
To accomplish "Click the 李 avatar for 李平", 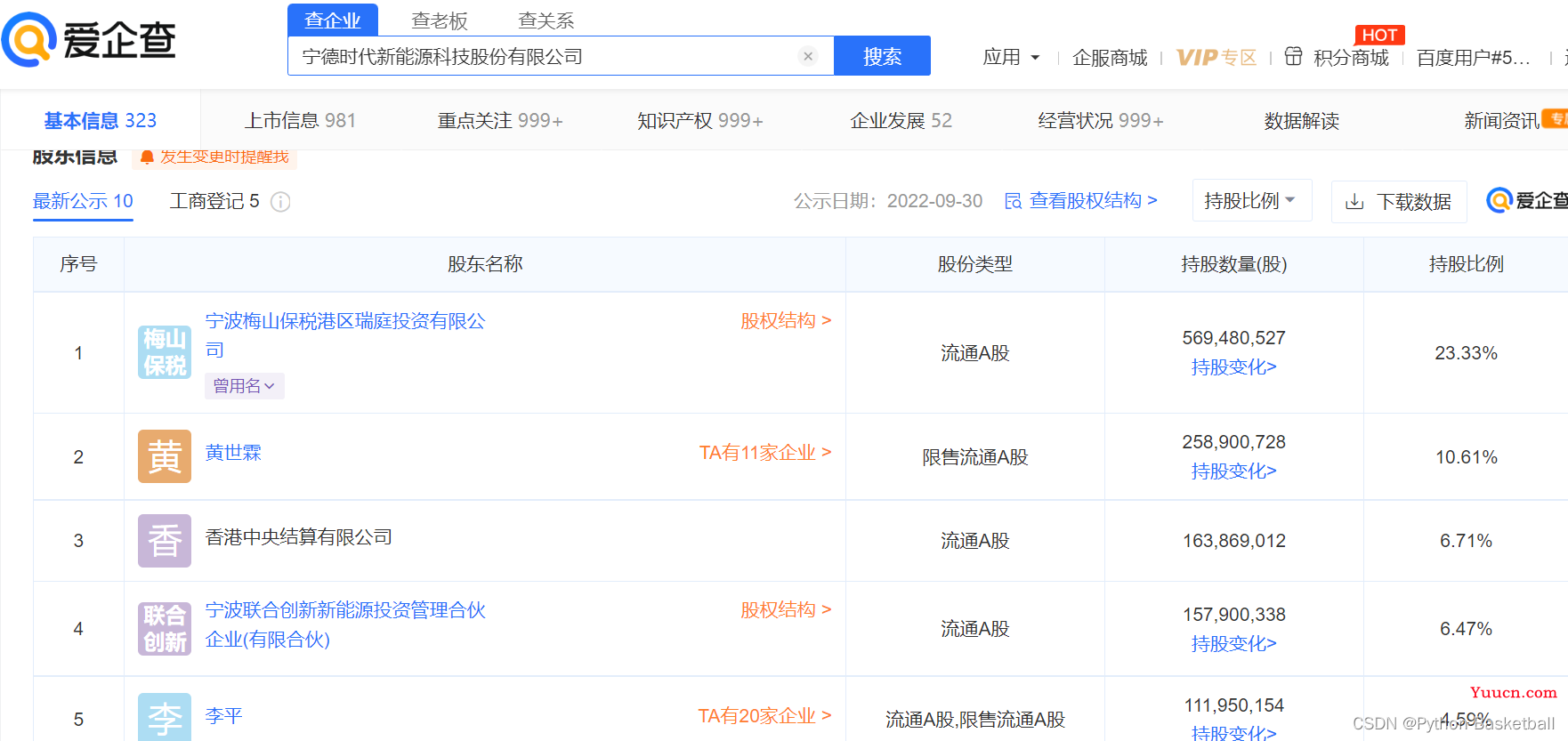I will click(x=165, y=717).
